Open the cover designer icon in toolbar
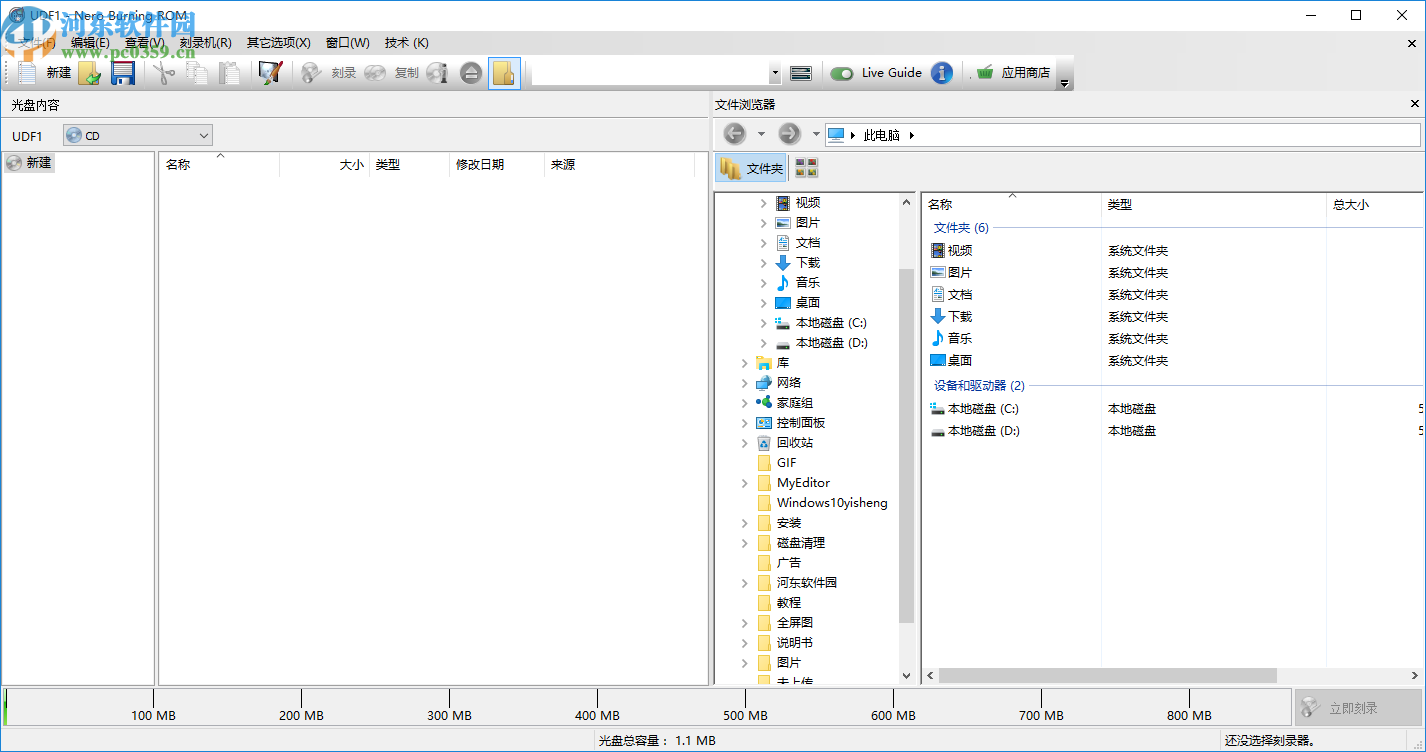 tap(270, 73)
